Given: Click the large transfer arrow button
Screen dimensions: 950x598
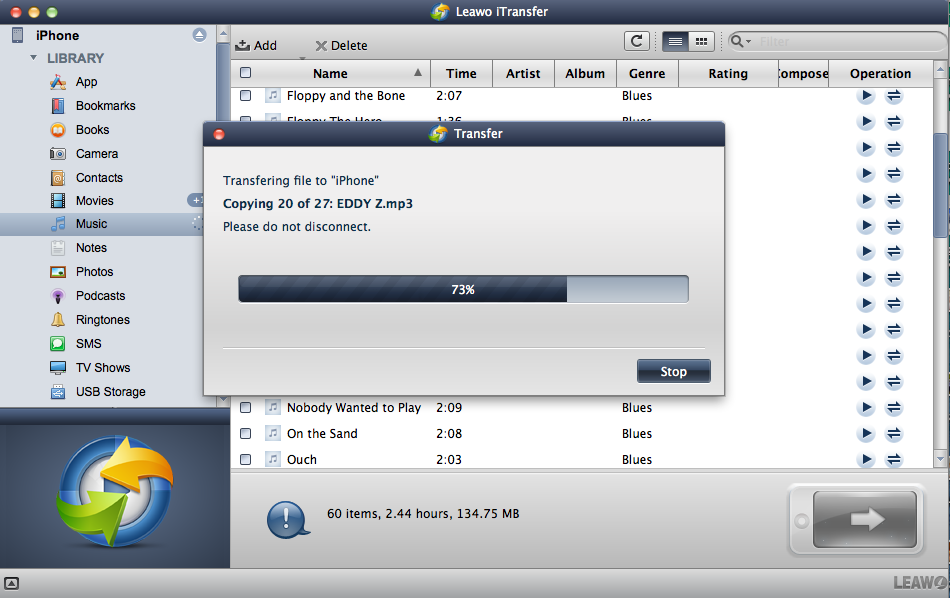Looking at the screenshot, I should [x=864, y=519].
